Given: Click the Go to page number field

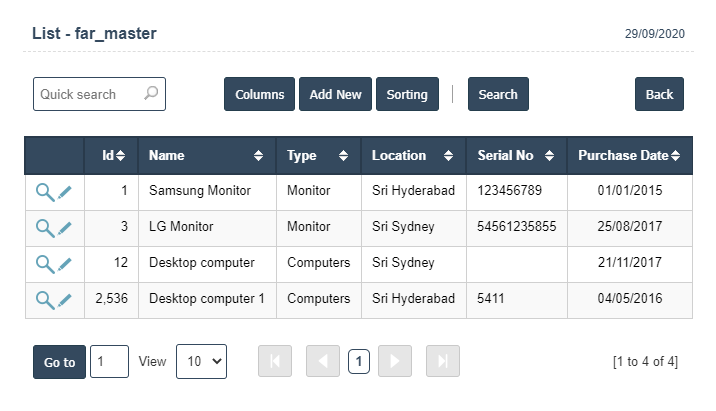Looking at the screenshot, I should click(x=109, y=362).
